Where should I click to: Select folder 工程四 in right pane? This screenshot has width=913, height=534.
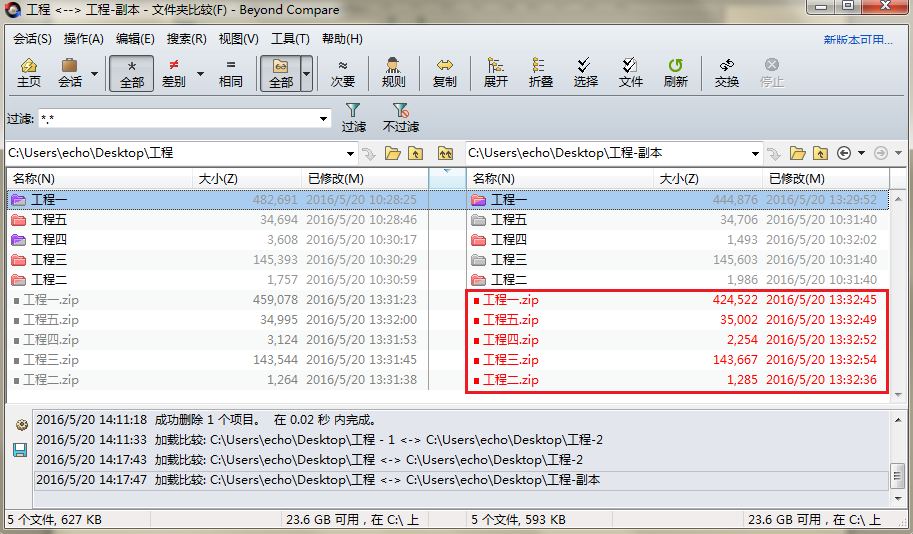[678, 239]
